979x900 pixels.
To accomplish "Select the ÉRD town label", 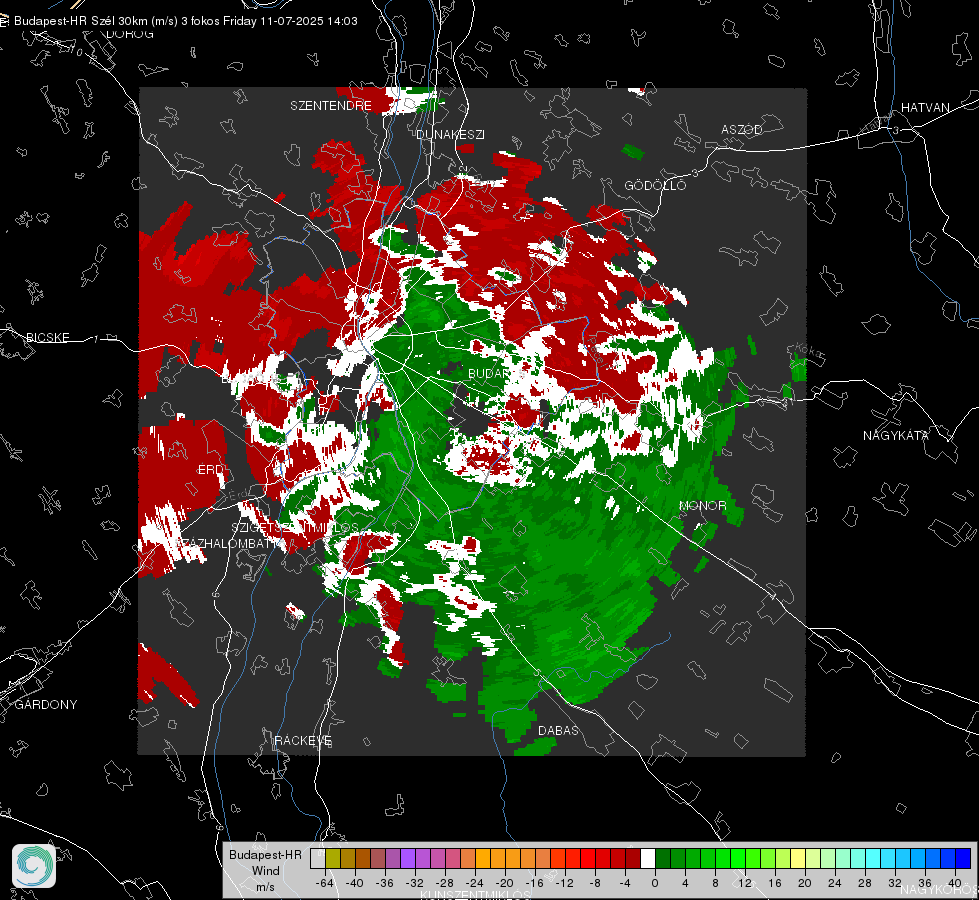I will click(x=211, y=469).
